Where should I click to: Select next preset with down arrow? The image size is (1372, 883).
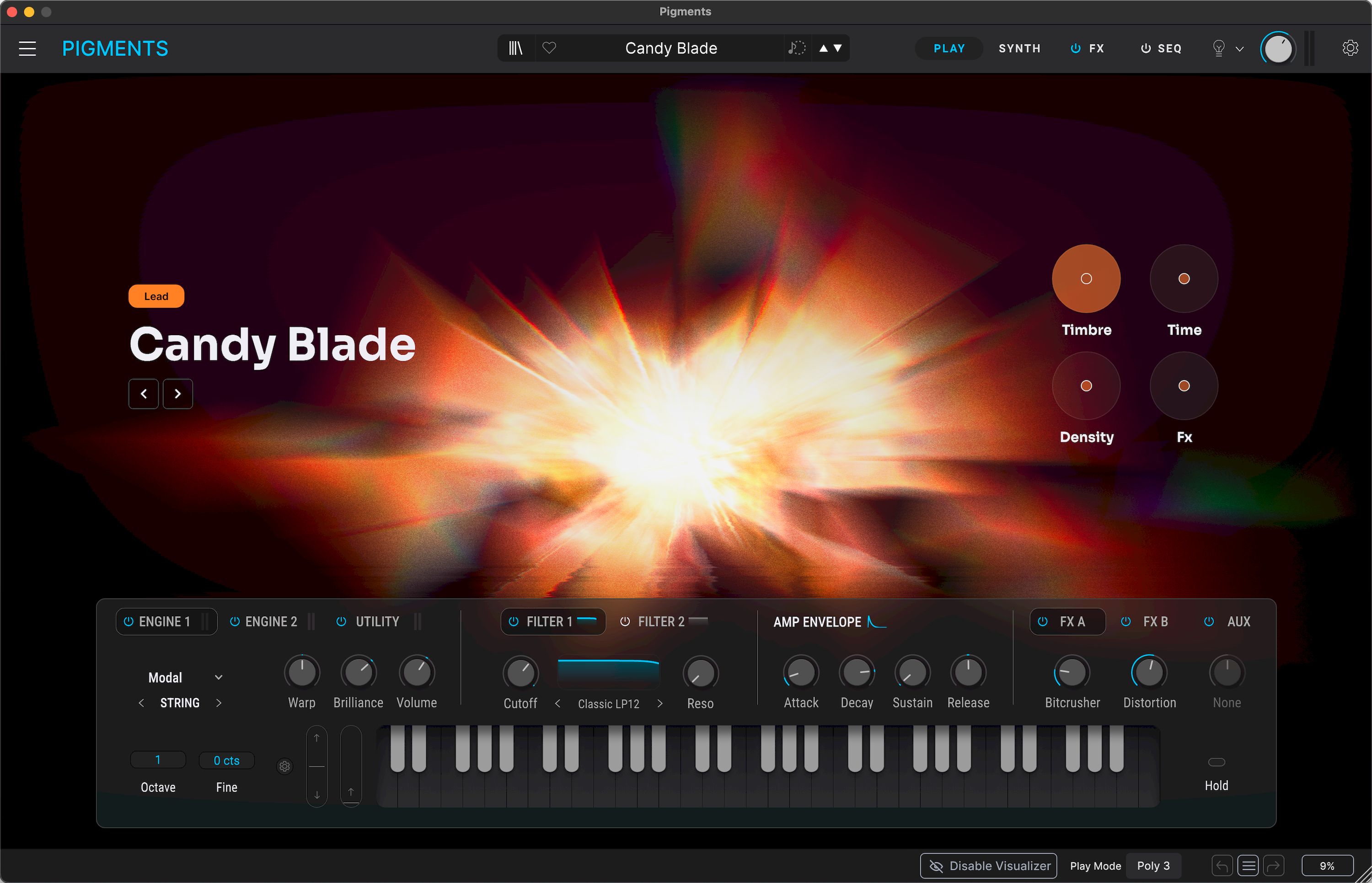(x=838, y=48)
